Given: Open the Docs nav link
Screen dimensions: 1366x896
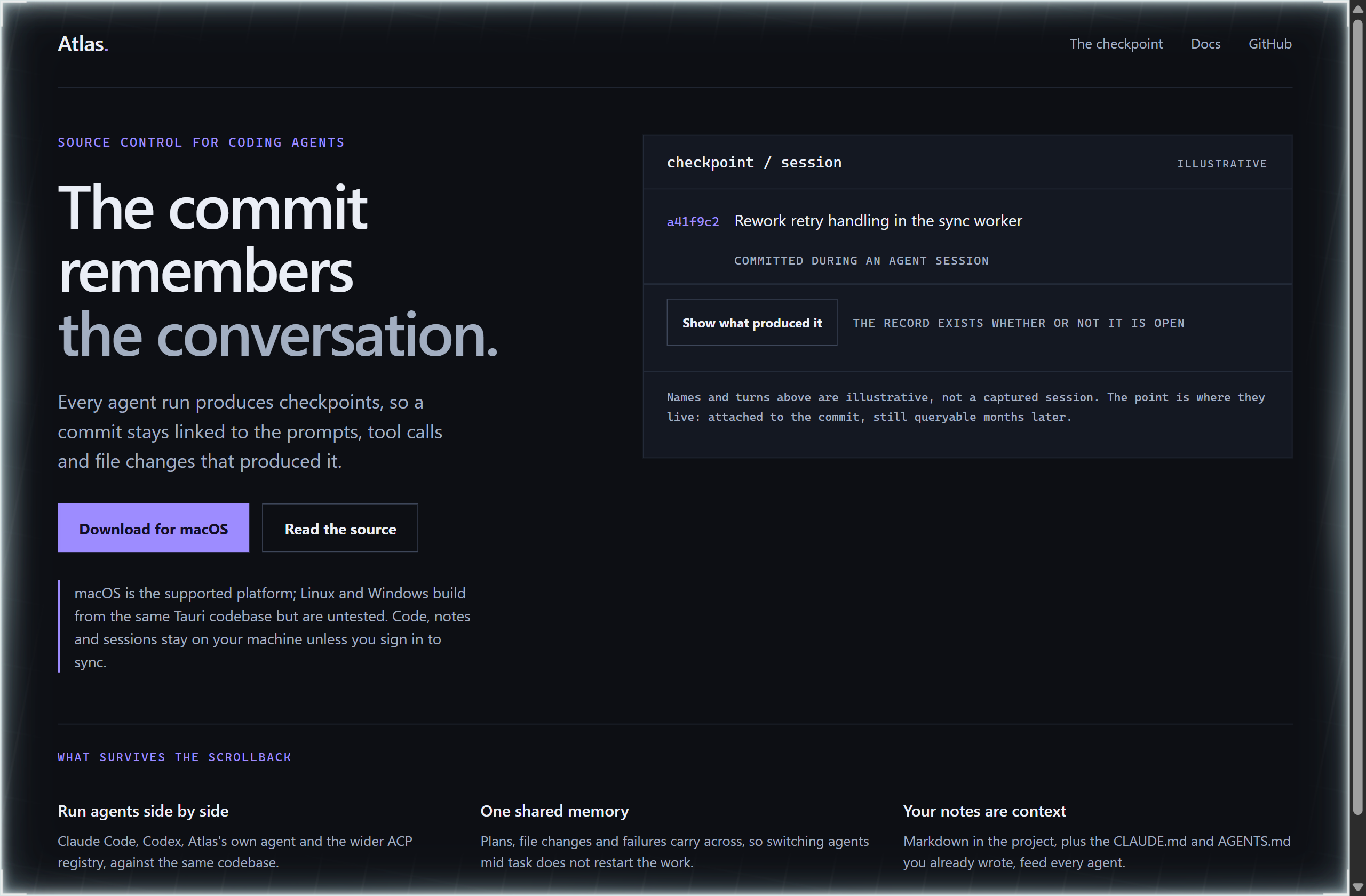Looking at the screenshot, I should 1205,44.
